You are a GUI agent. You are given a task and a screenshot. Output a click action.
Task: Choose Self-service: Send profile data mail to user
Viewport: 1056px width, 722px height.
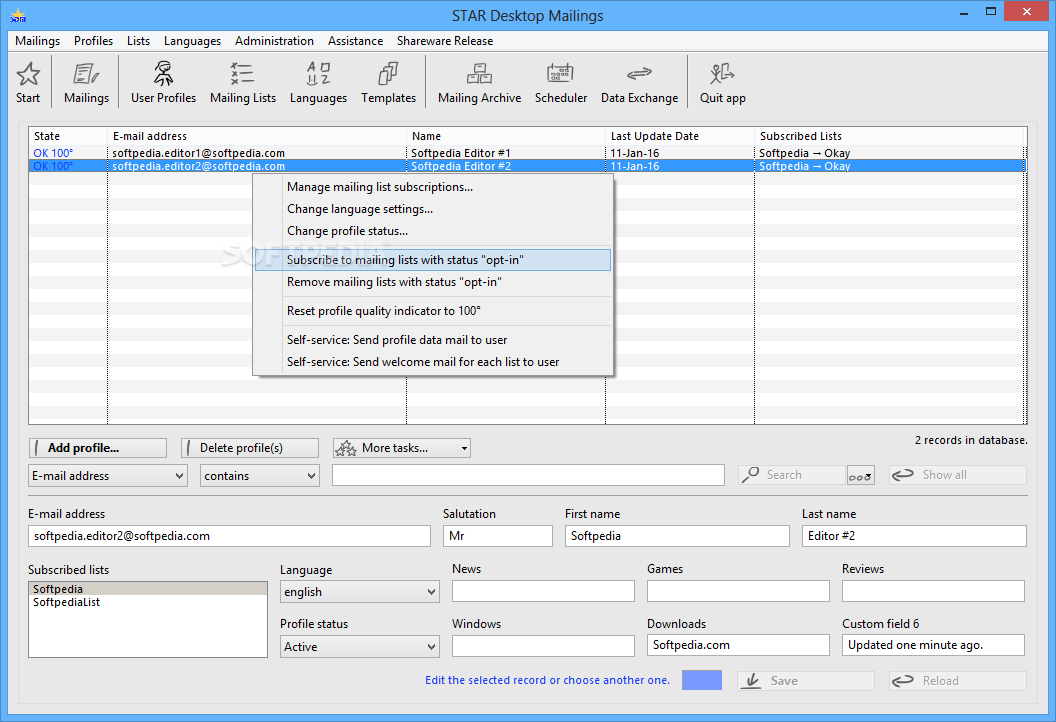(x=432, y=340)
